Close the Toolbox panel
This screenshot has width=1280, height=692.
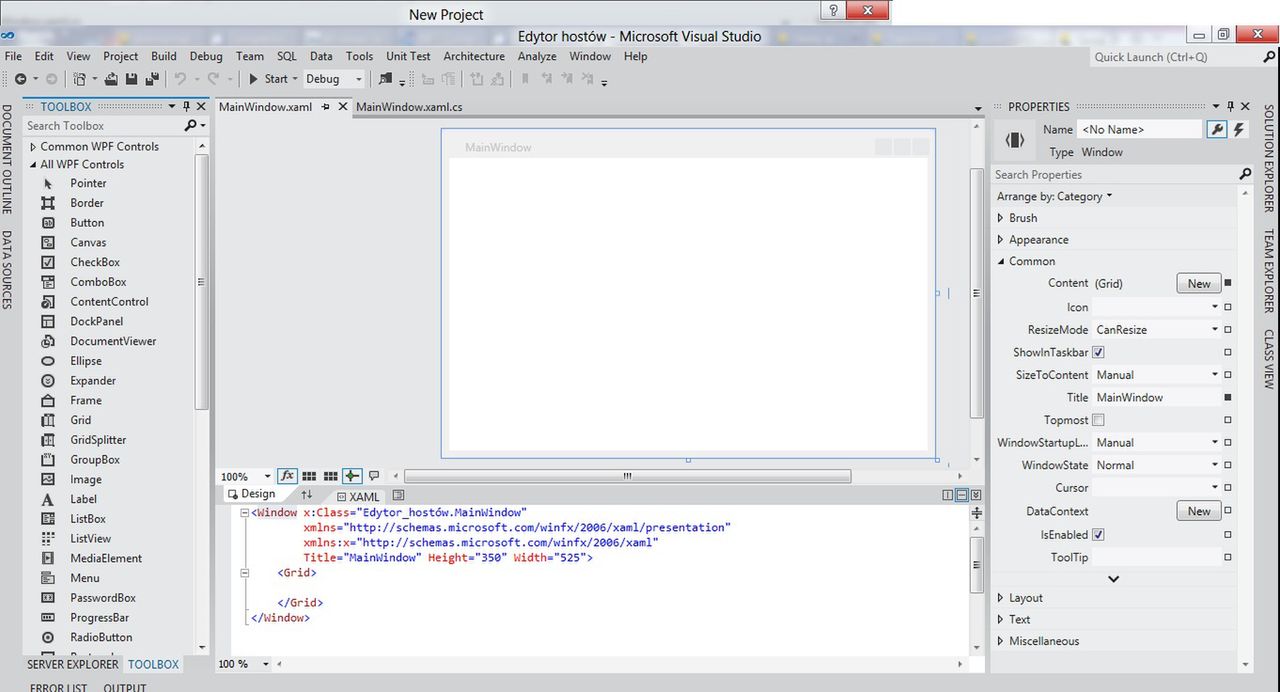click(x=201, y=106)
